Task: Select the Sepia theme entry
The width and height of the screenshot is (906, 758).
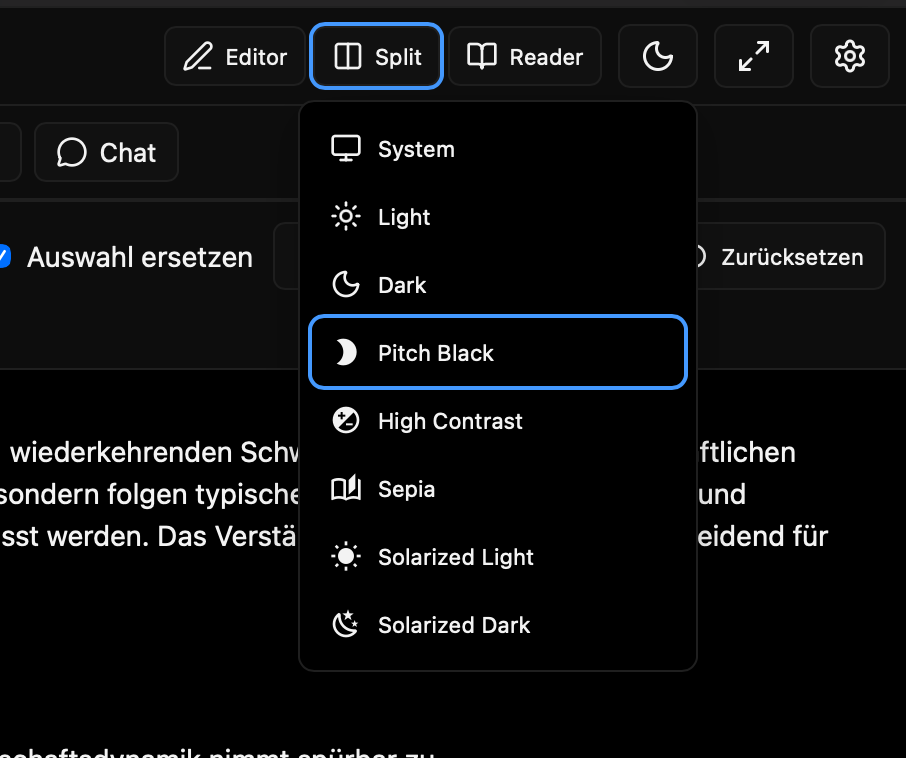Action: point(406,489)
